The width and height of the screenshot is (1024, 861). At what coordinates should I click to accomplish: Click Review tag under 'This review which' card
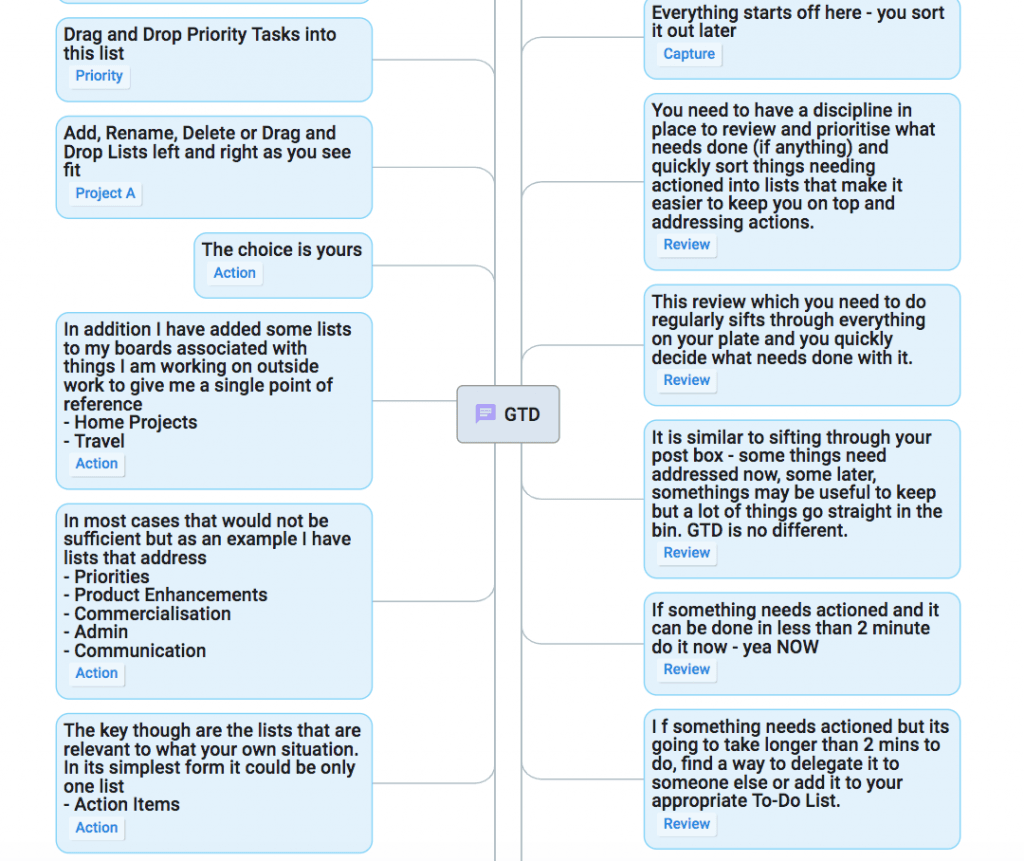[x=686, y=380]
